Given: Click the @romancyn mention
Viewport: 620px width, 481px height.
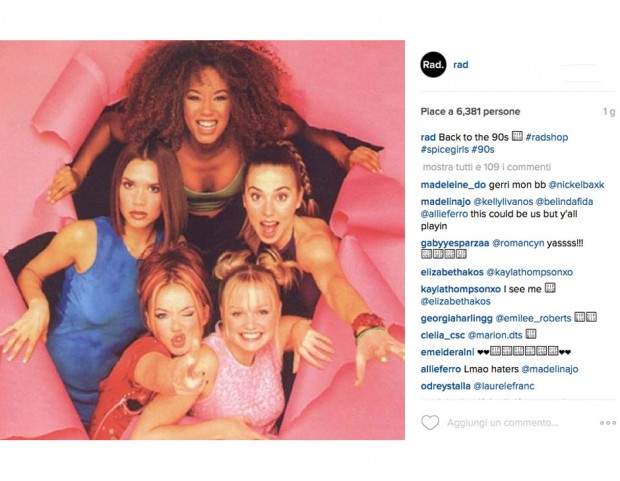Looking at the screenshot, I should [518, 243].
